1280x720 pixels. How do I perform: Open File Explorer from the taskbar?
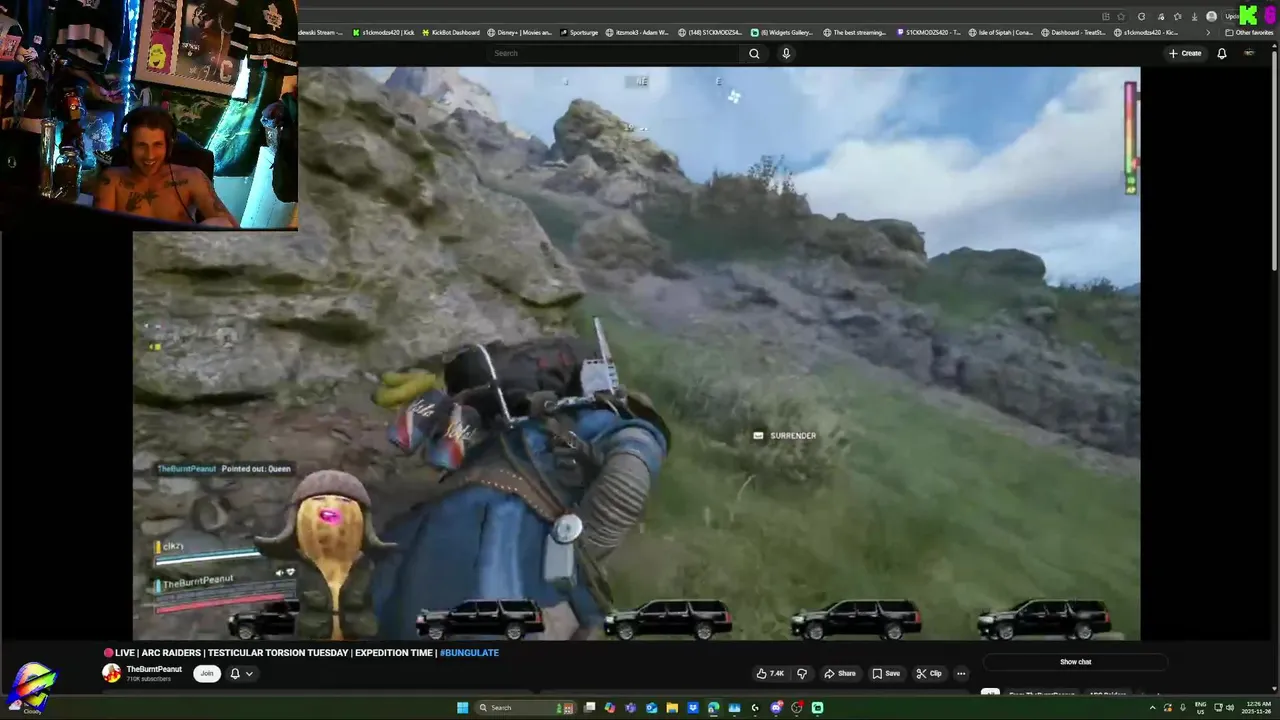tap(672, 708)
